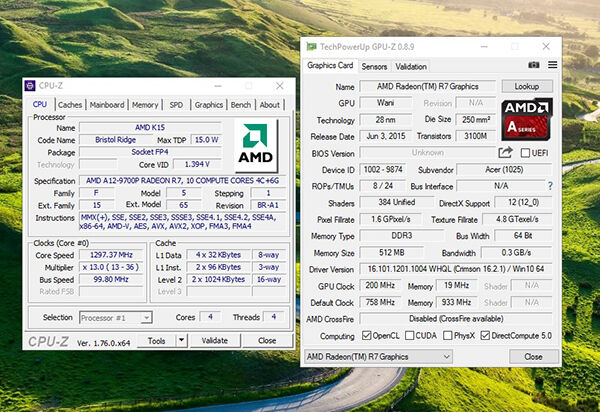Image resolution: width=600 pixels, height=412 pixels.
Task: Toggle the UEFI checkbox
Action: (525, 153)
